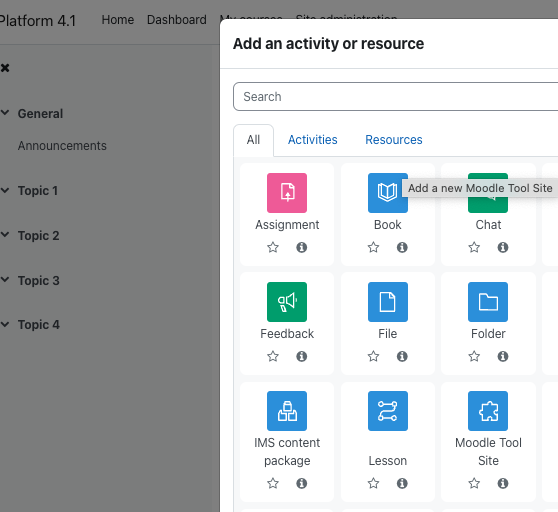Jump to Topic 1 section
The image size is (558, 512).
(x=38, y=191)
